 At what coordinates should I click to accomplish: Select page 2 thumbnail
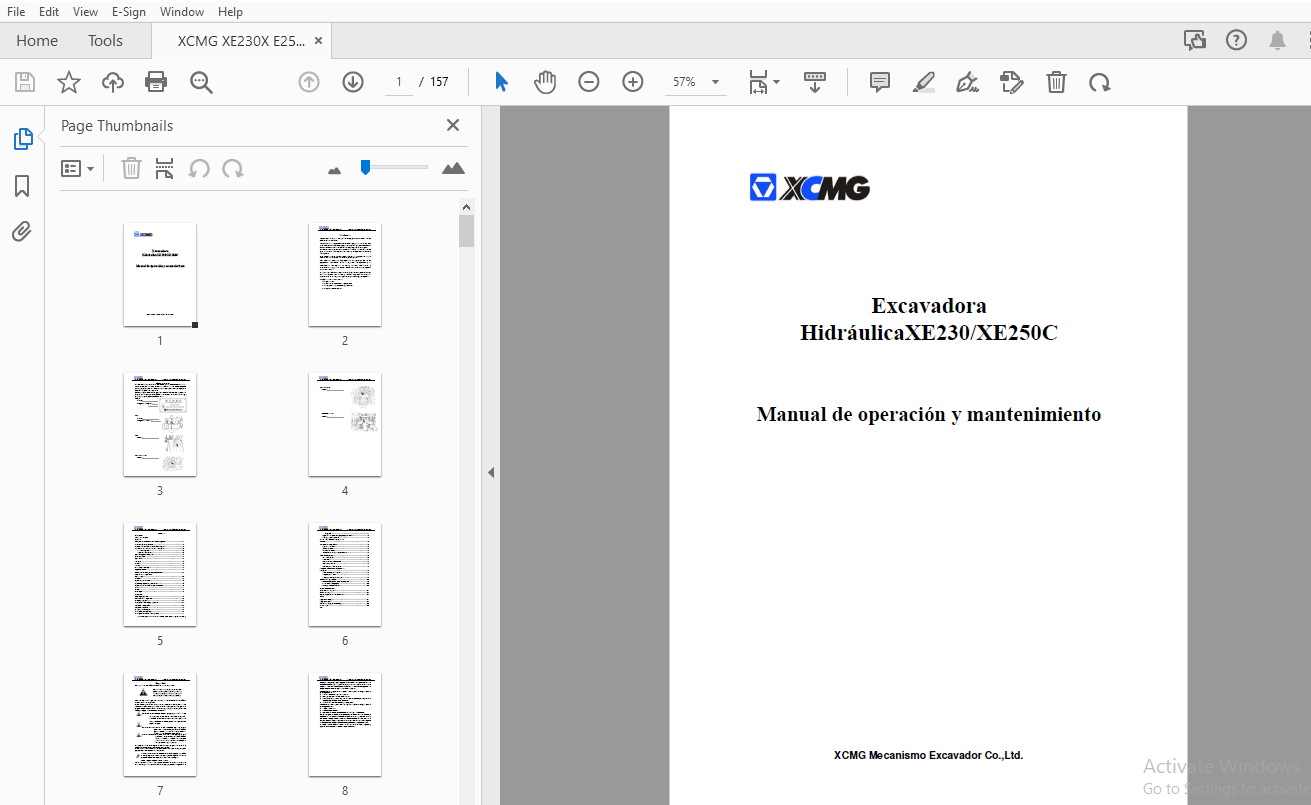[x=345, y=274]
